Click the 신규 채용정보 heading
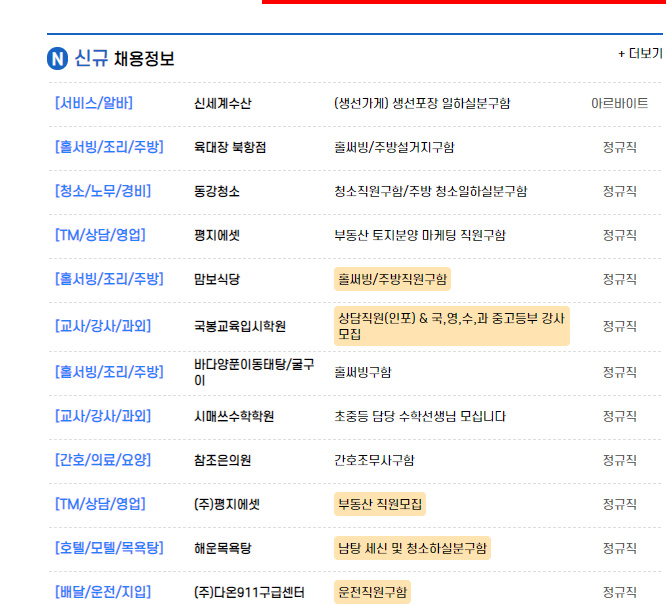The height and width of the screenshot is (606, 666). [124, 59]
